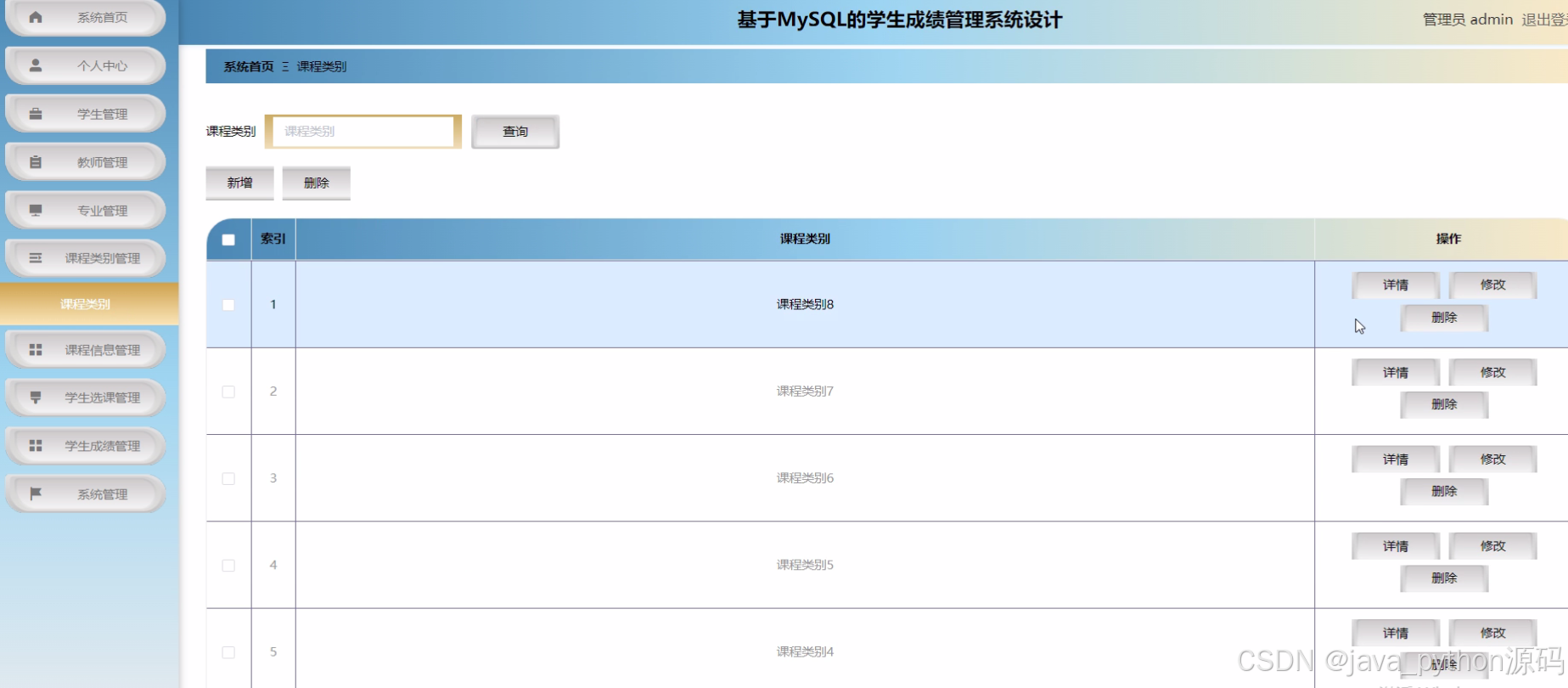The height and width of the screenshot is (688, 1568).
Task: Open 详情 for 课程类别5
Action: tap(1396, 546)
